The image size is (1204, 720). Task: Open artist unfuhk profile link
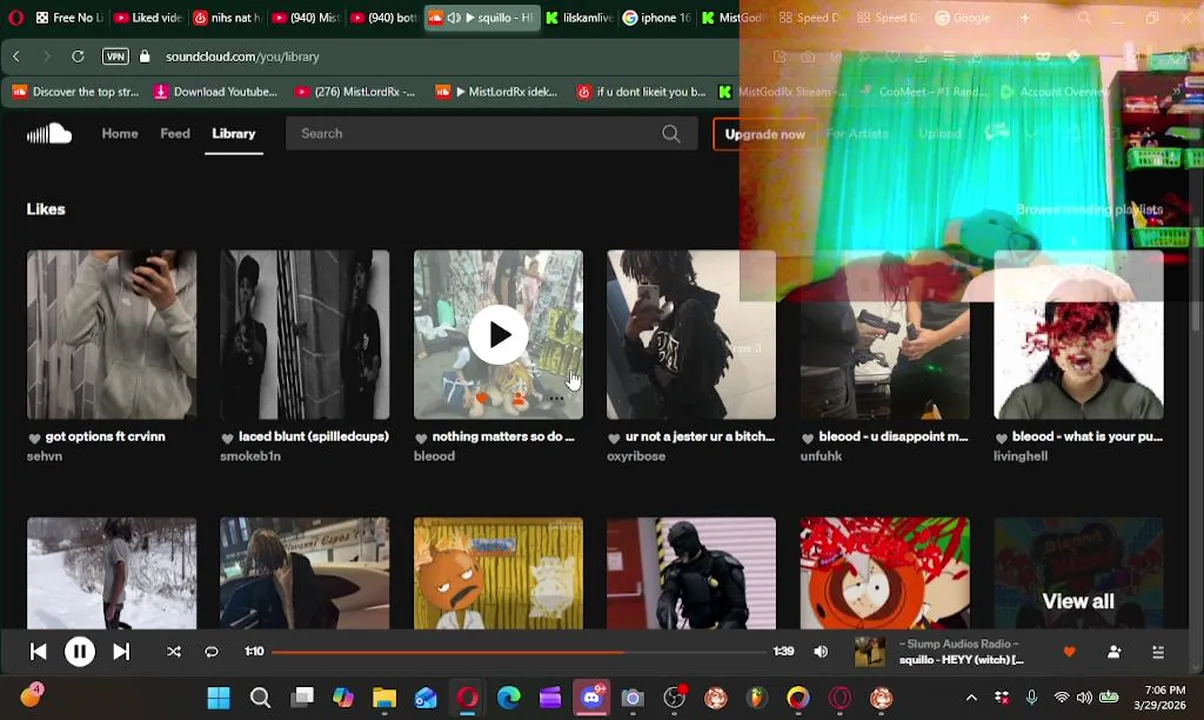tap(821, 456)
